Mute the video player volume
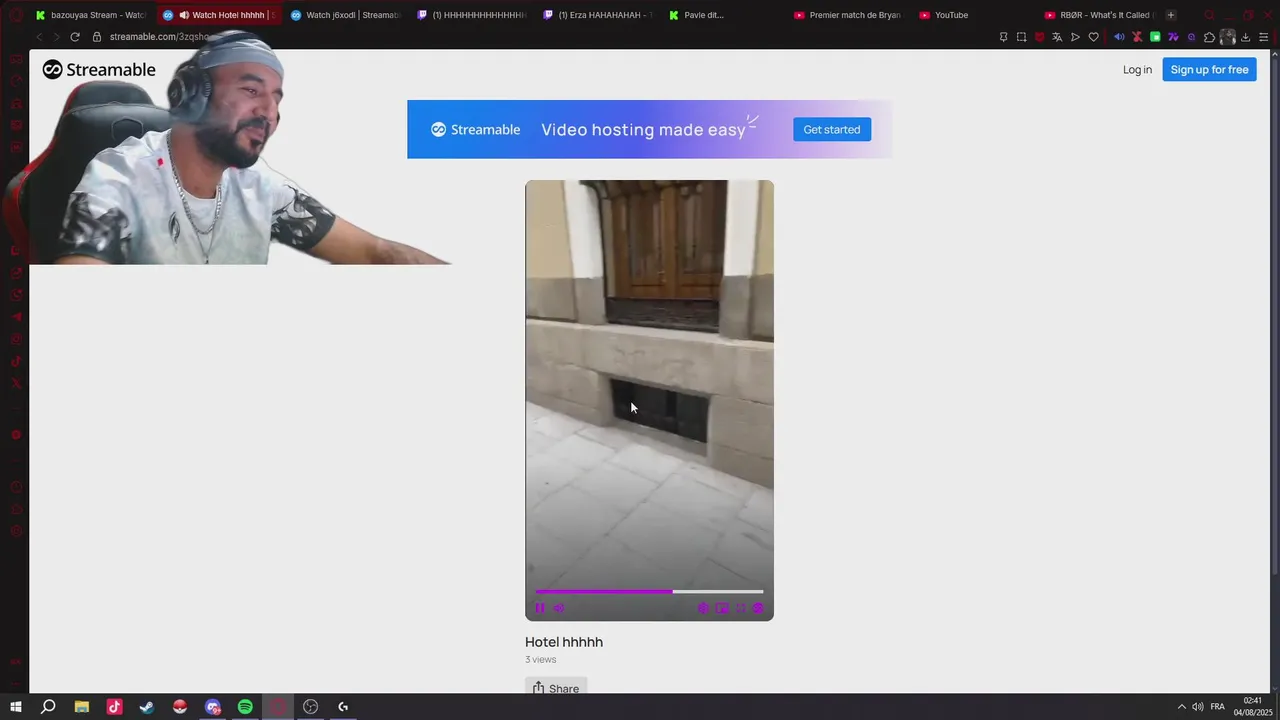This screenshot has width=1280, height=720. [x=559, y=608]
